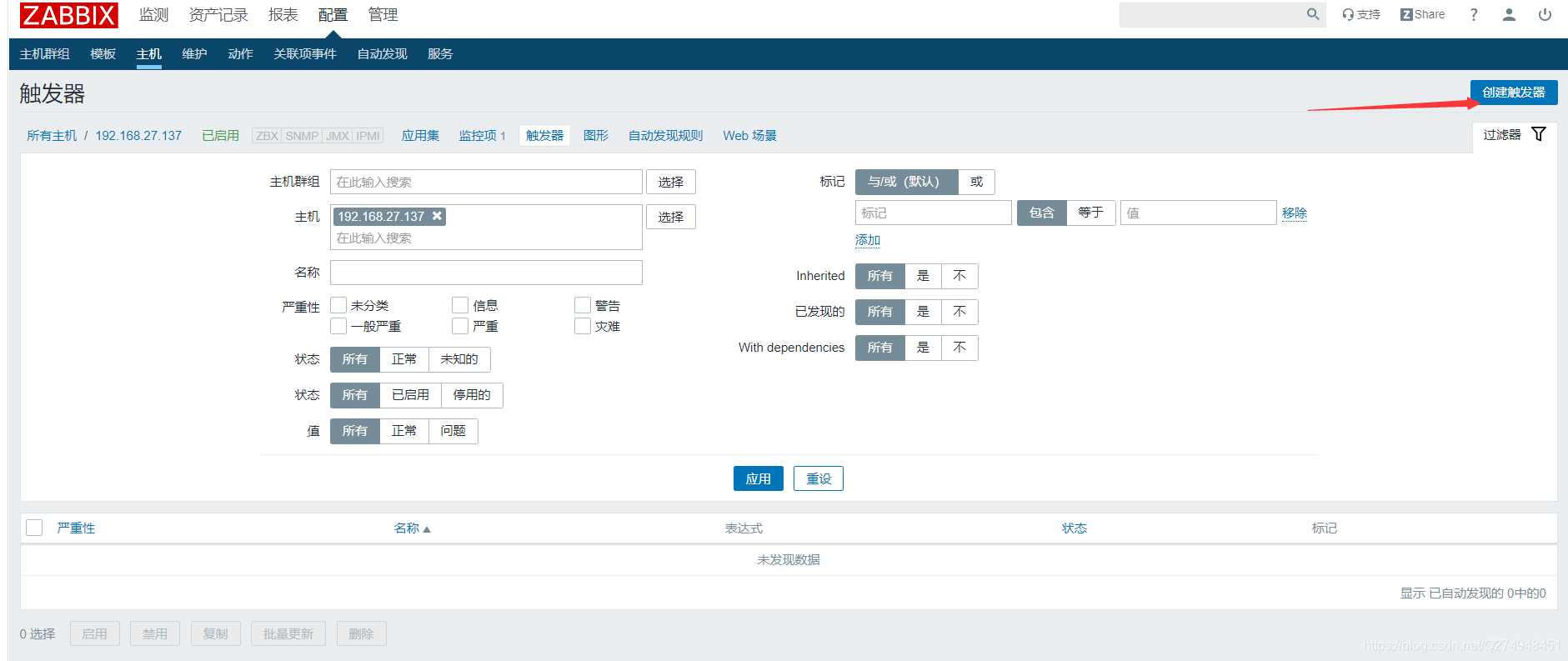Open the 支持 support link
Screen dimensions: 1568x661
tap(1361, 14)
